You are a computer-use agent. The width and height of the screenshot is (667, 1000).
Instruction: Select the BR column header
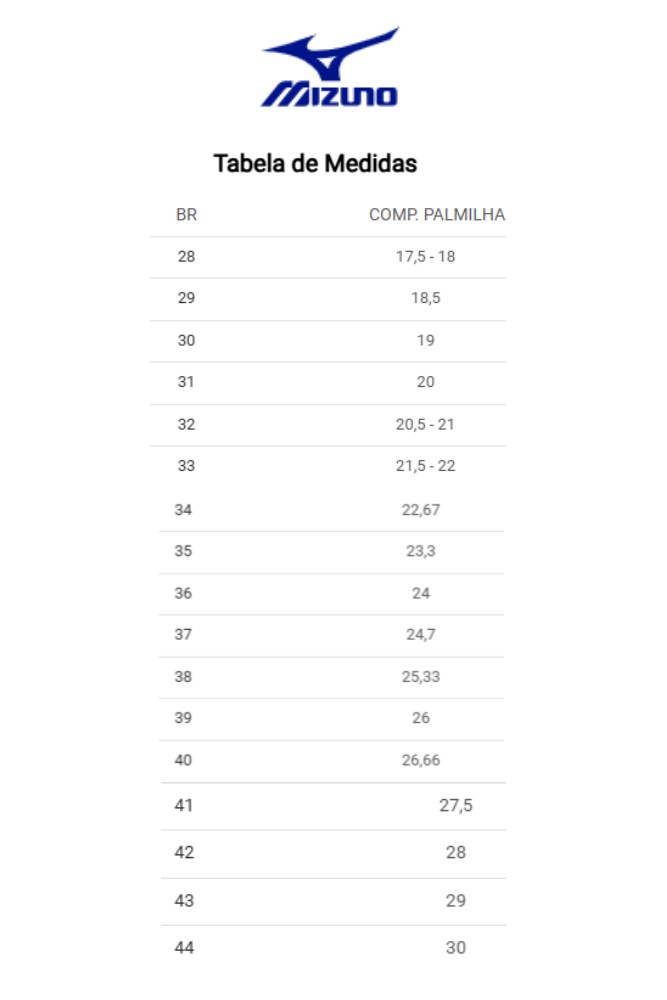[186, 215]
